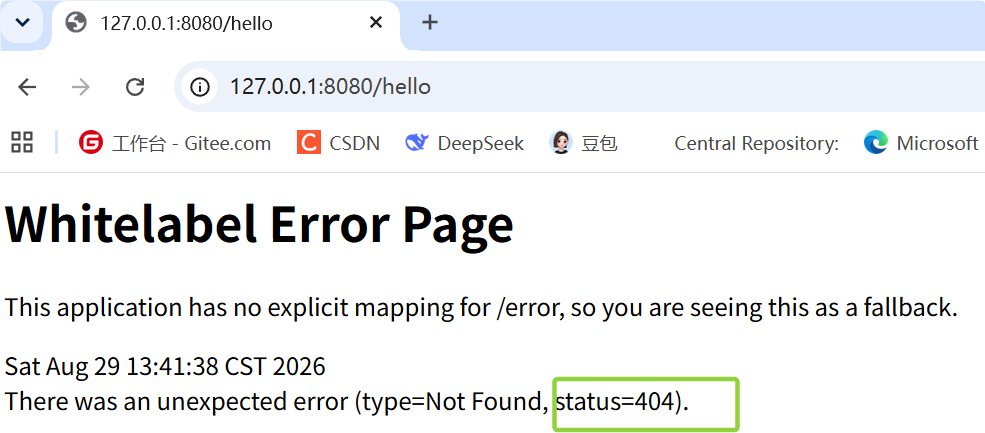The height and width of the screenshot is (433, 985).
Task: View site information icon in address bar
Action: coord(199,87)
